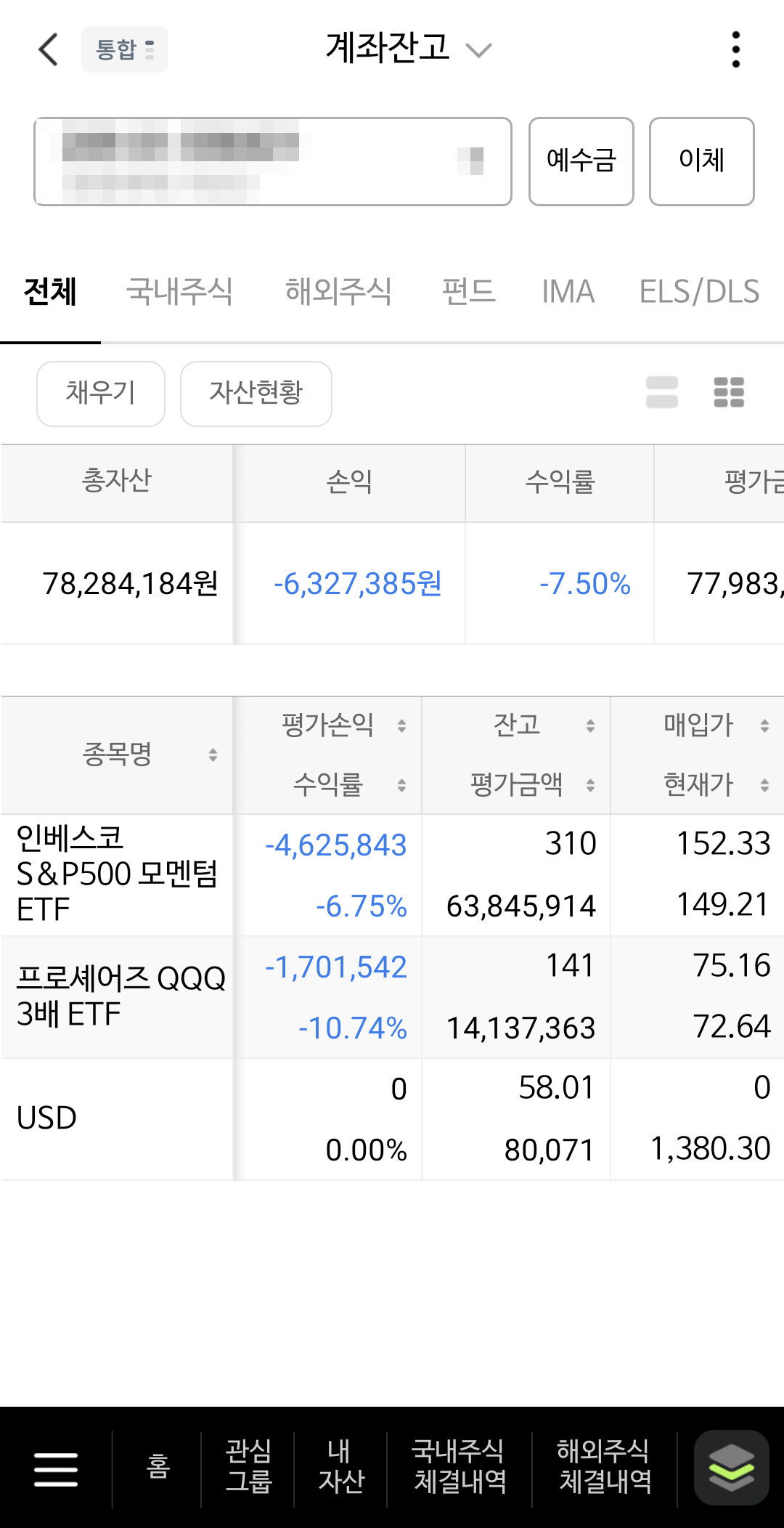Image resolution: width=784 pixels, height=1528 pixels.
Task: Sort by 종목명 column arrows
Action: coord(213,755)
